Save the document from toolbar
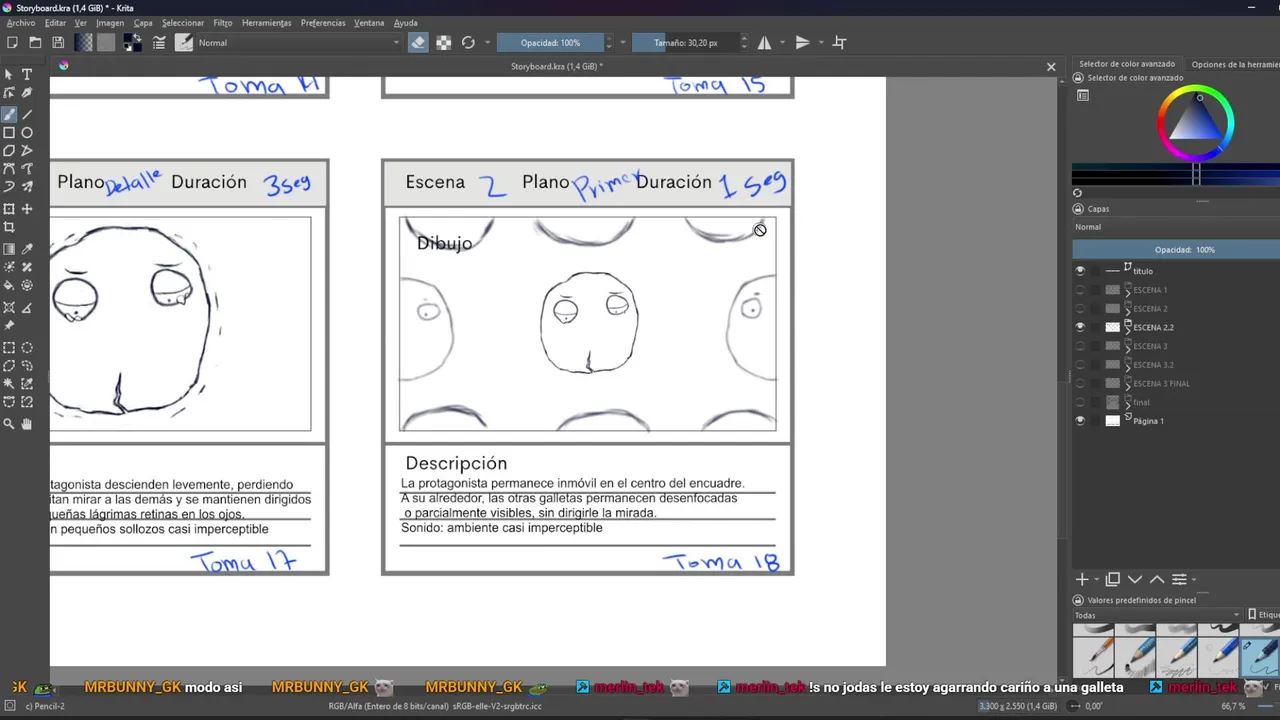Screen dimensions: 1280x720 [x=58, y=43]
